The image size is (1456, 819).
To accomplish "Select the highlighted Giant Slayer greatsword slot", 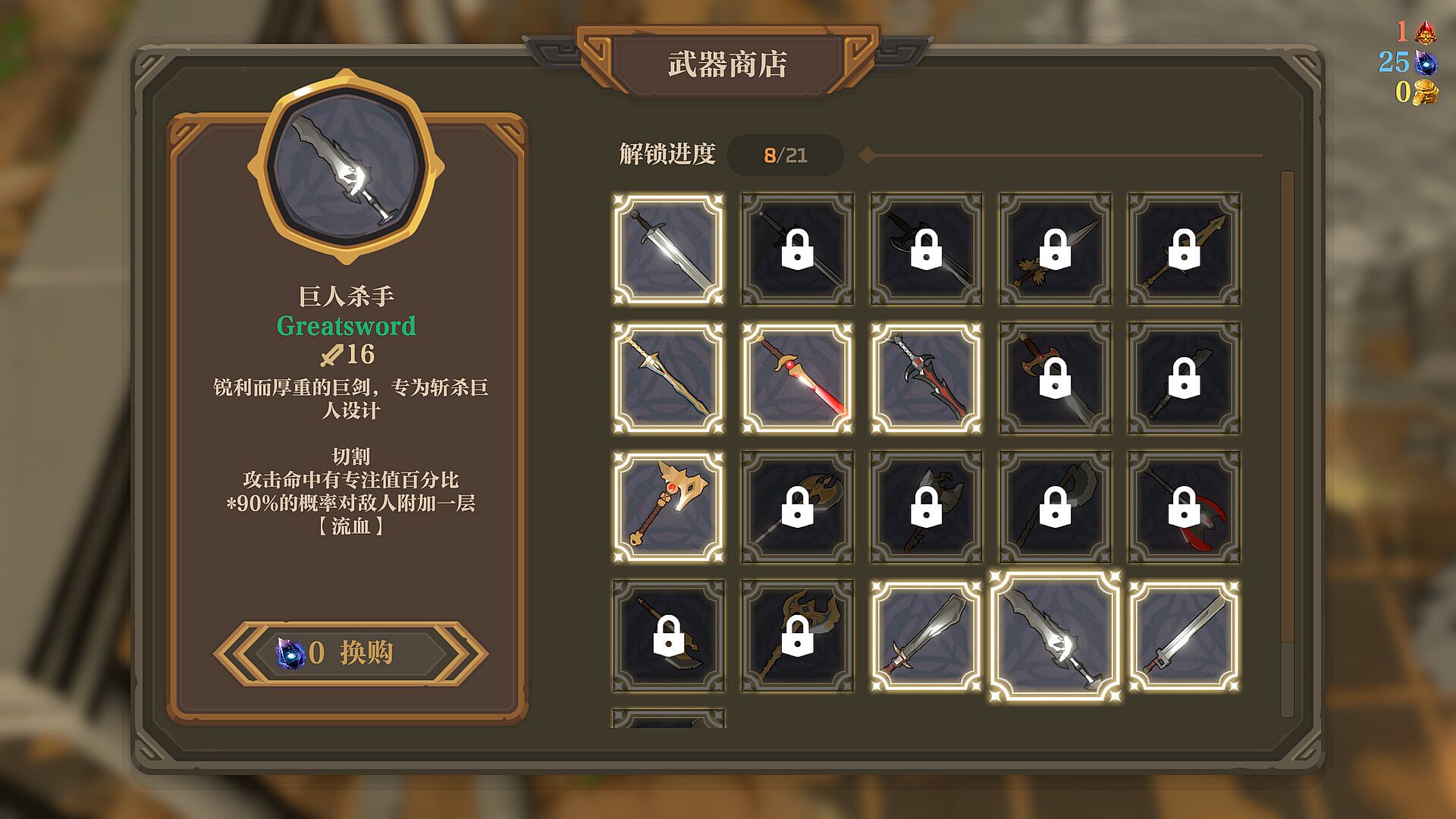I will tap(1055, 635).
